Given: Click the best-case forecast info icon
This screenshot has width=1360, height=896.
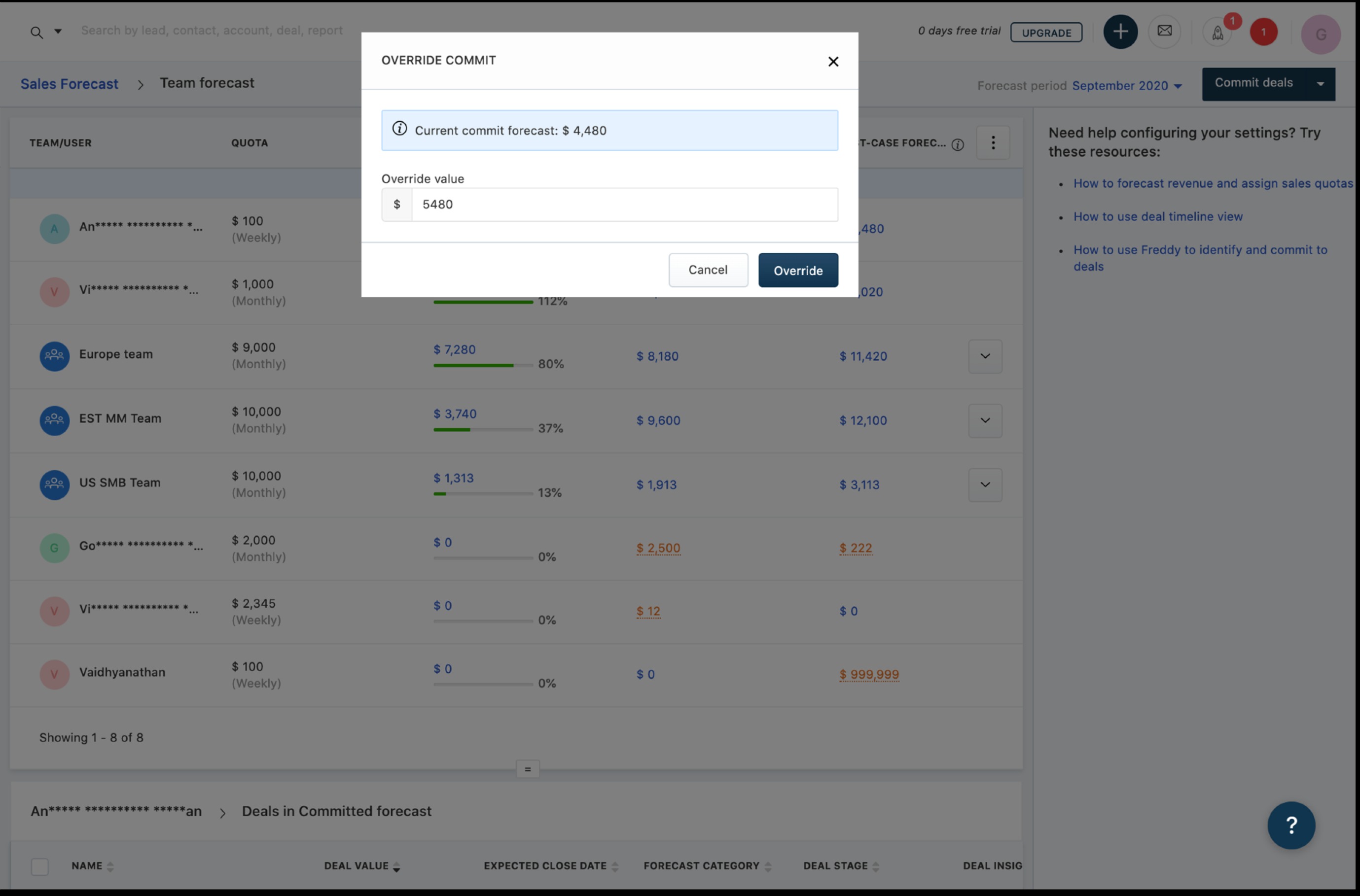Looking at the screenshot, I should (958, 144).
